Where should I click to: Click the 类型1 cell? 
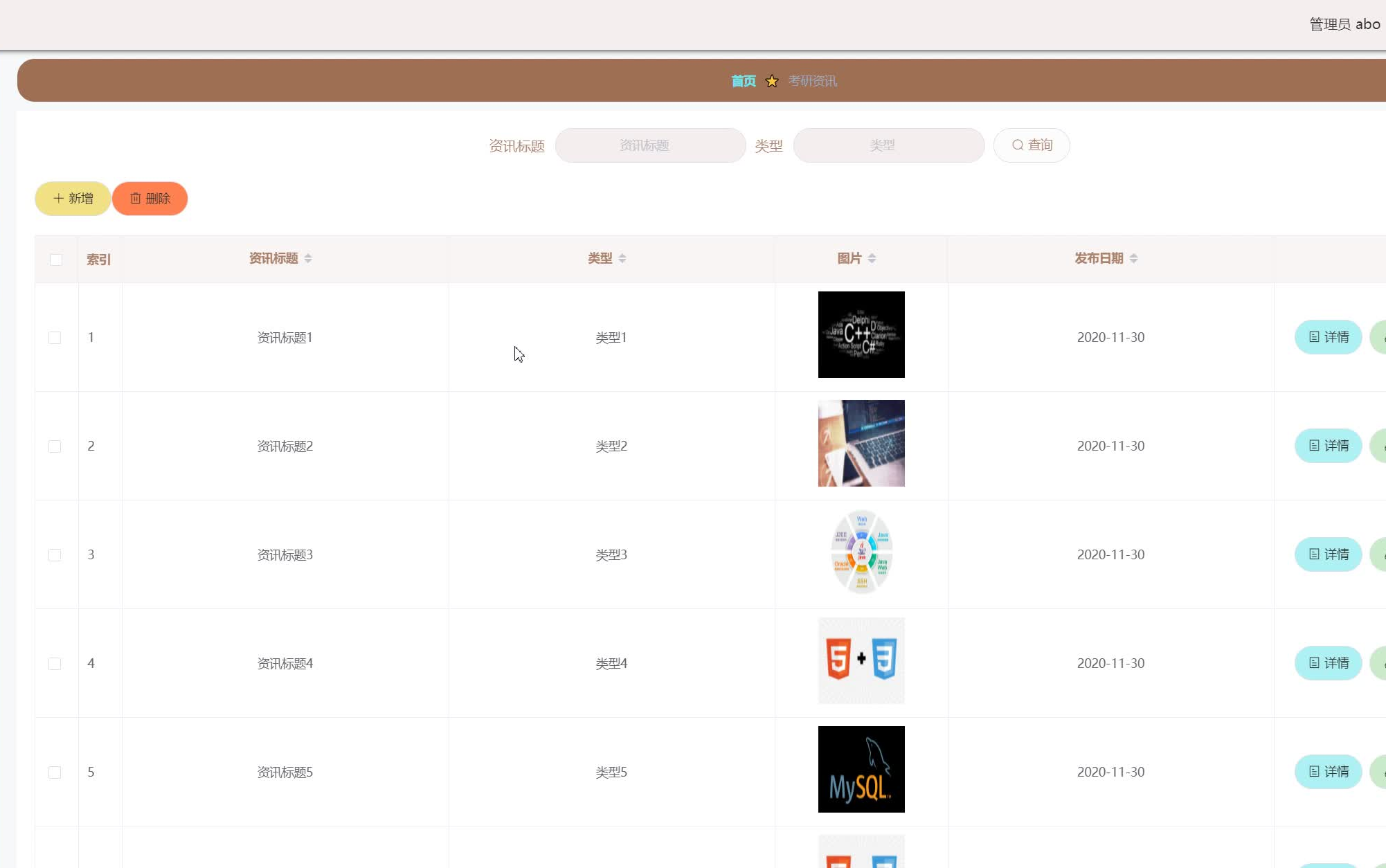pos(611,338)
